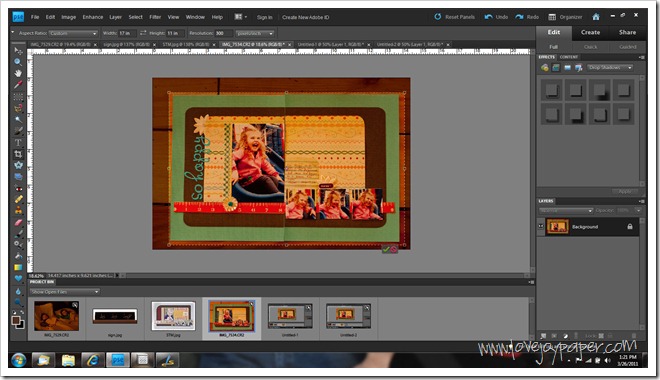Select the STM.jpg thumbnail in Project Bin
The height and width of the screenshot is (380, 660).
click(x=173, y=316)
